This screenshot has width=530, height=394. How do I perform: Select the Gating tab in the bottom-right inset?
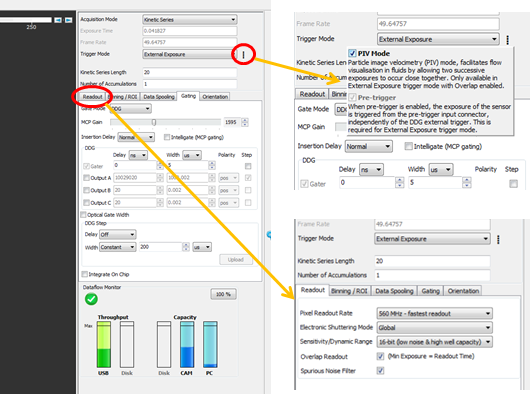(431, 291)
